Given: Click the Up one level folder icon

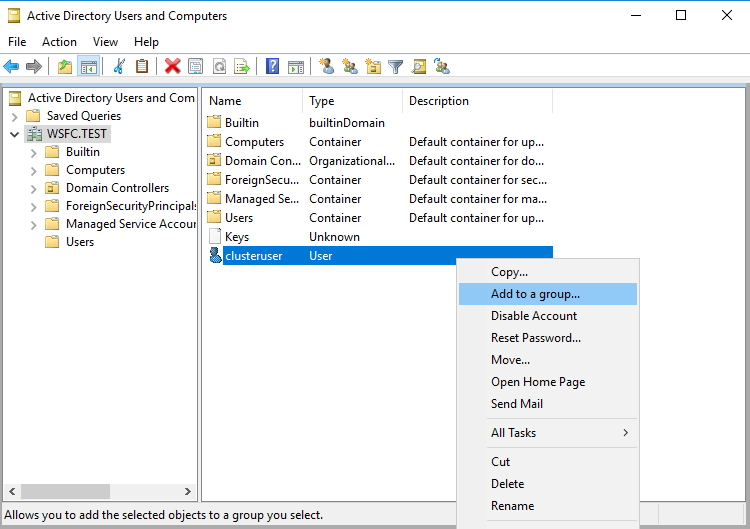Looking at the screenshot, I should [65, 67].
